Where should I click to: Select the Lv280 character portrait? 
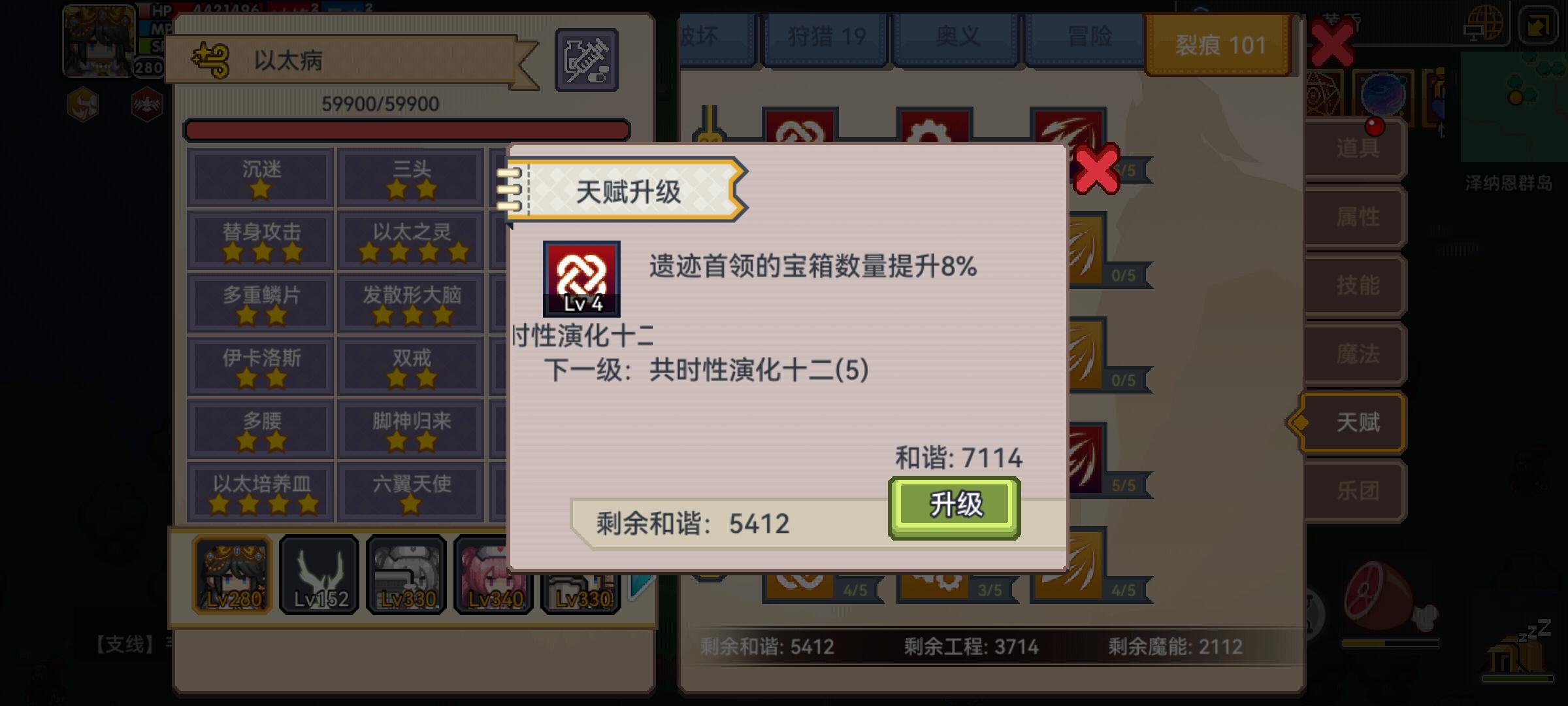click(x=232, y=575)
